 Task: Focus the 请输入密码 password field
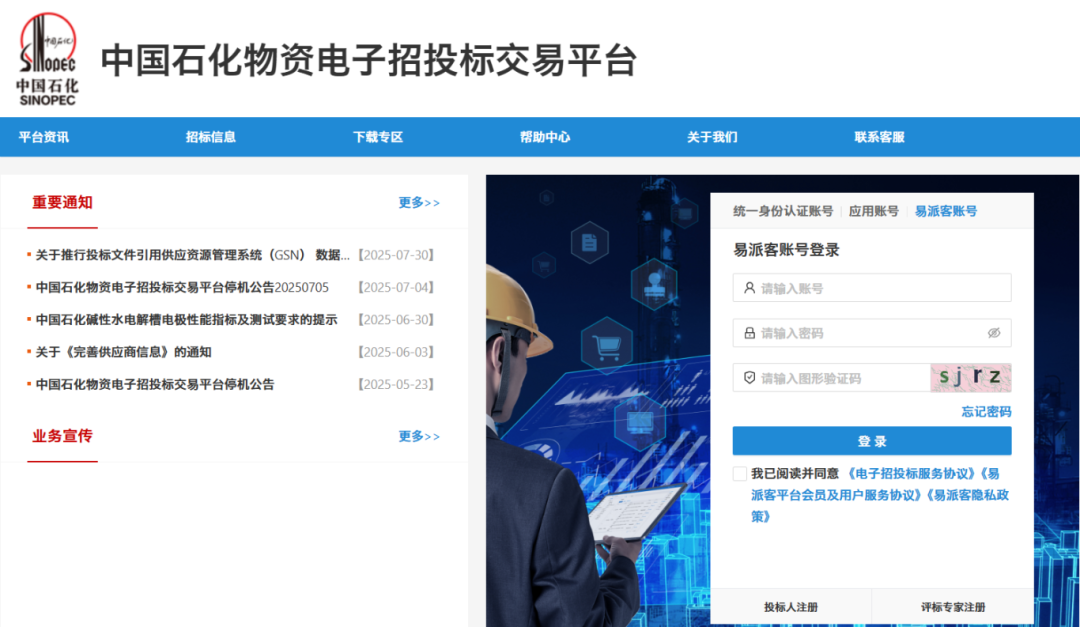(872, 333)
